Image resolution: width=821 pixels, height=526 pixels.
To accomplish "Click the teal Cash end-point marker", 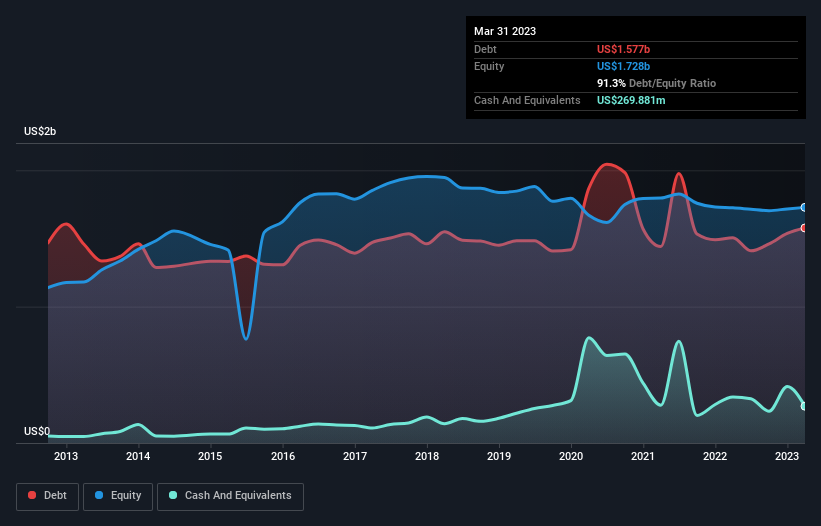I will 804,406.
